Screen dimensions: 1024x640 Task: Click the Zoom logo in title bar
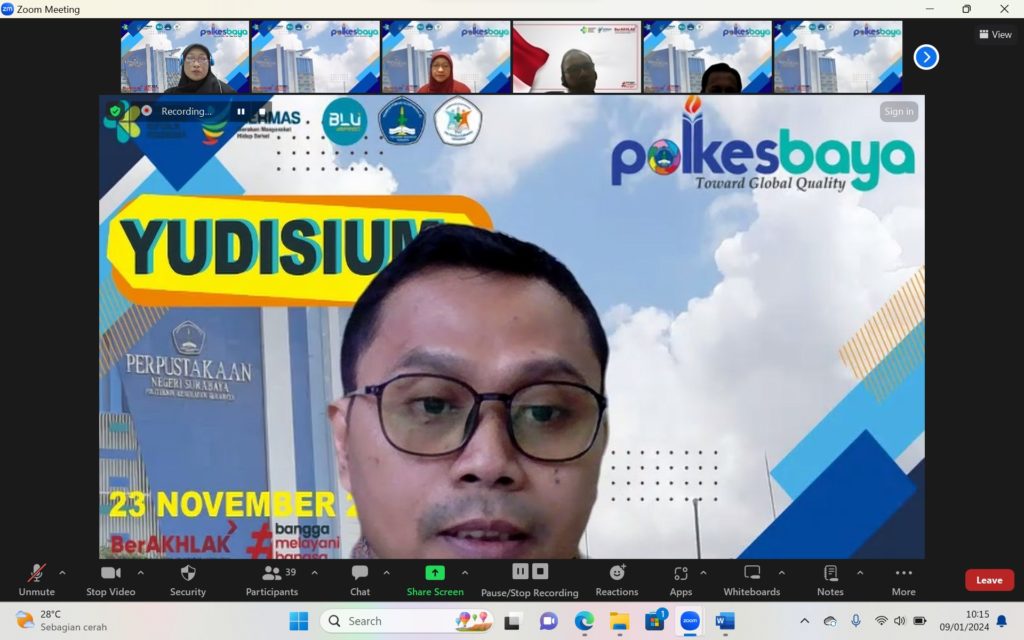pyautogui.click(x=8, y=8)
